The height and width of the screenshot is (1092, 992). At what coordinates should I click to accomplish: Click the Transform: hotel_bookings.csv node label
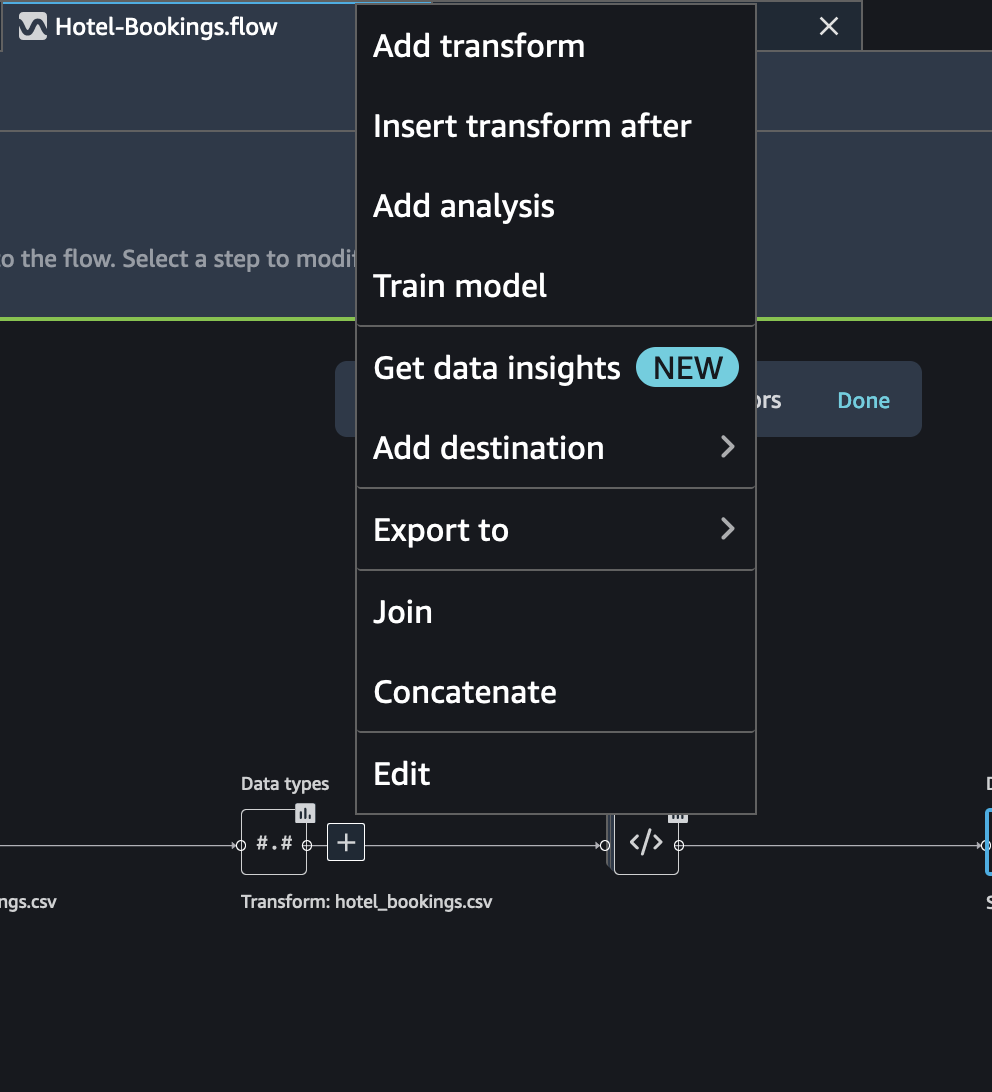click(367, 901)
